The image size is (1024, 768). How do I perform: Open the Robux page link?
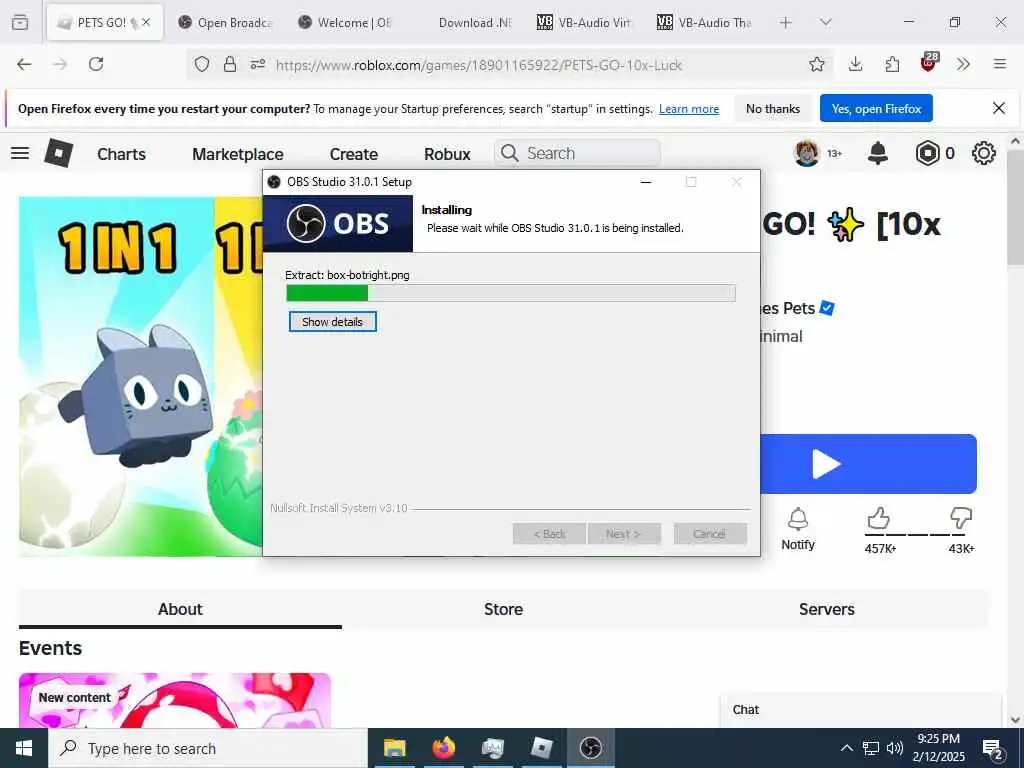coord(447,154)
